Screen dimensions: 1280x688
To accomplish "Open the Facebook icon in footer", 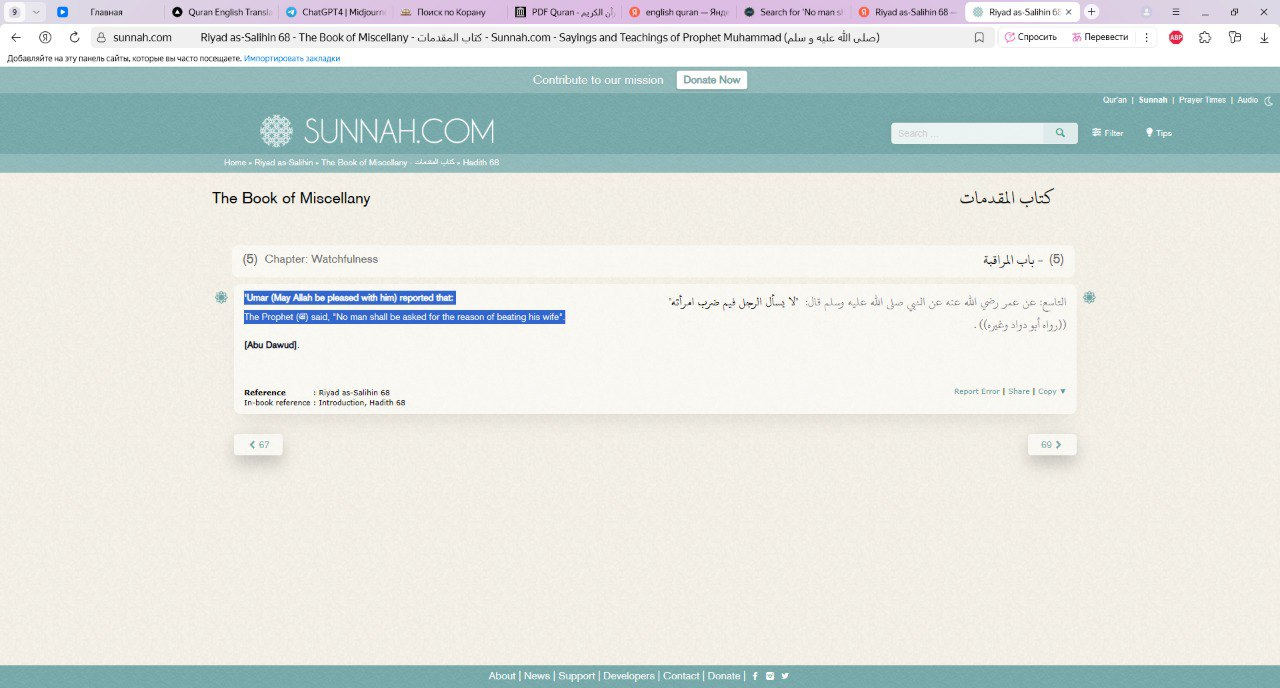I will point(755,676).
